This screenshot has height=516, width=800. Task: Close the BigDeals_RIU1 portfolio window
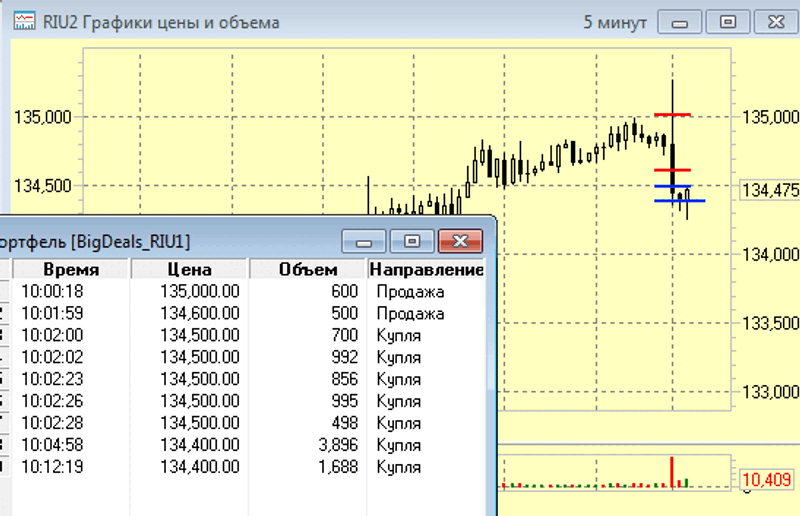pos(460,241)
